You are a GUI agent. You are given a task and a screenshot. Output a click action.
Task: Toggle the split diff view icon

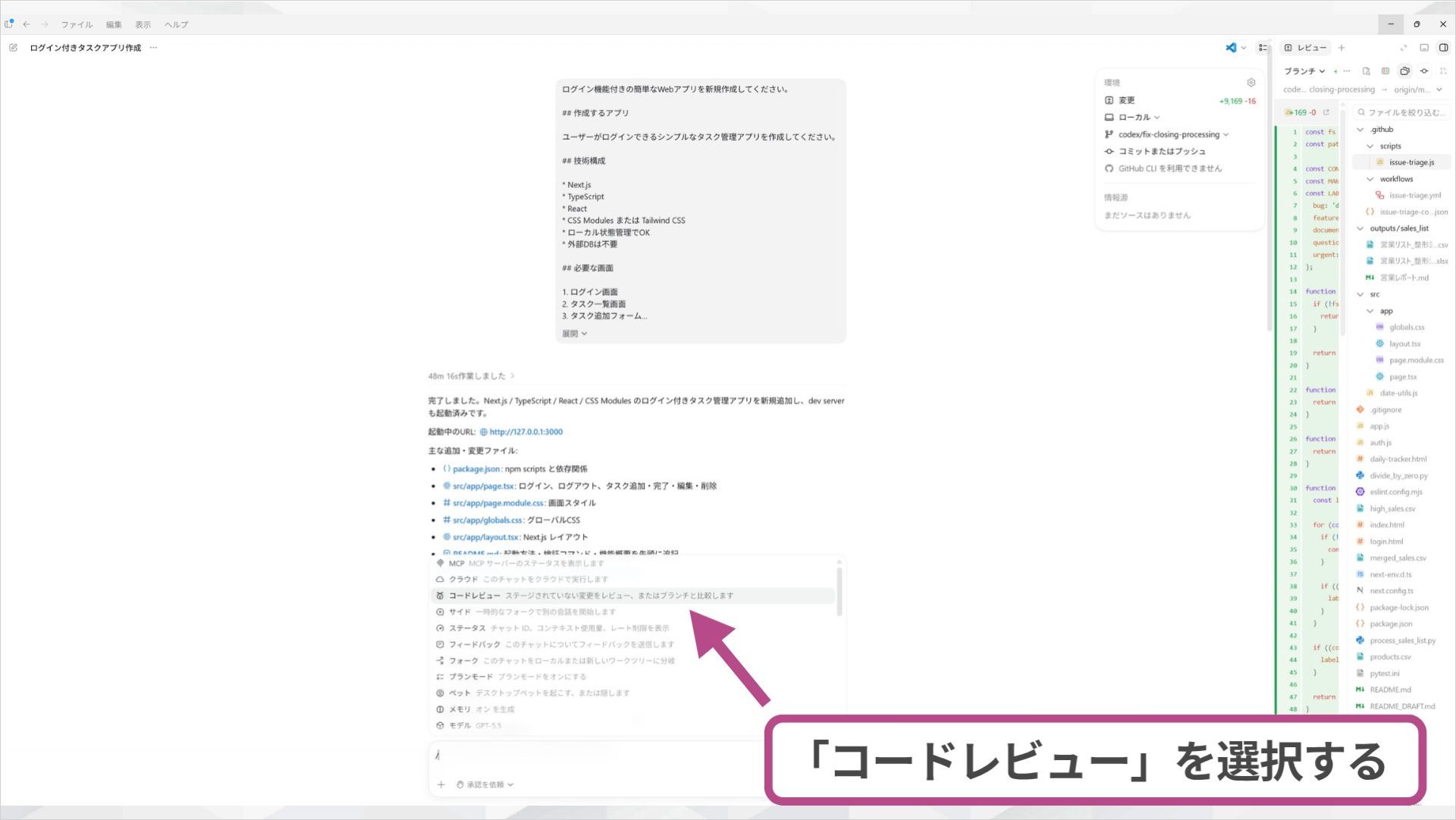[x=1385, y=71]
